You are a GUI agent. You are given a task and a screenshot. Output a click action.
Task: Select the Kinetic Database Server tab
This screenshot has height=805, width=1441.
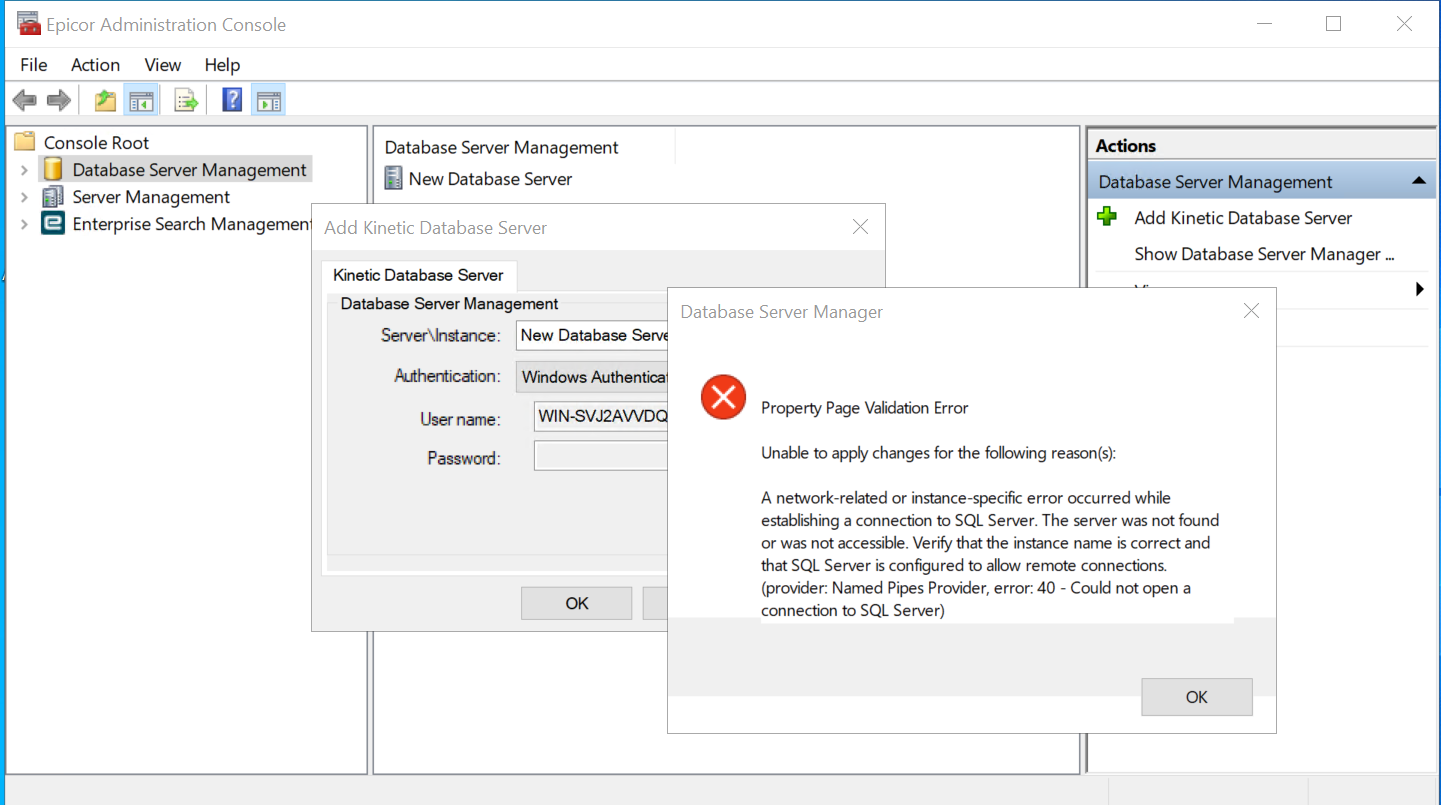click(419, 275)
